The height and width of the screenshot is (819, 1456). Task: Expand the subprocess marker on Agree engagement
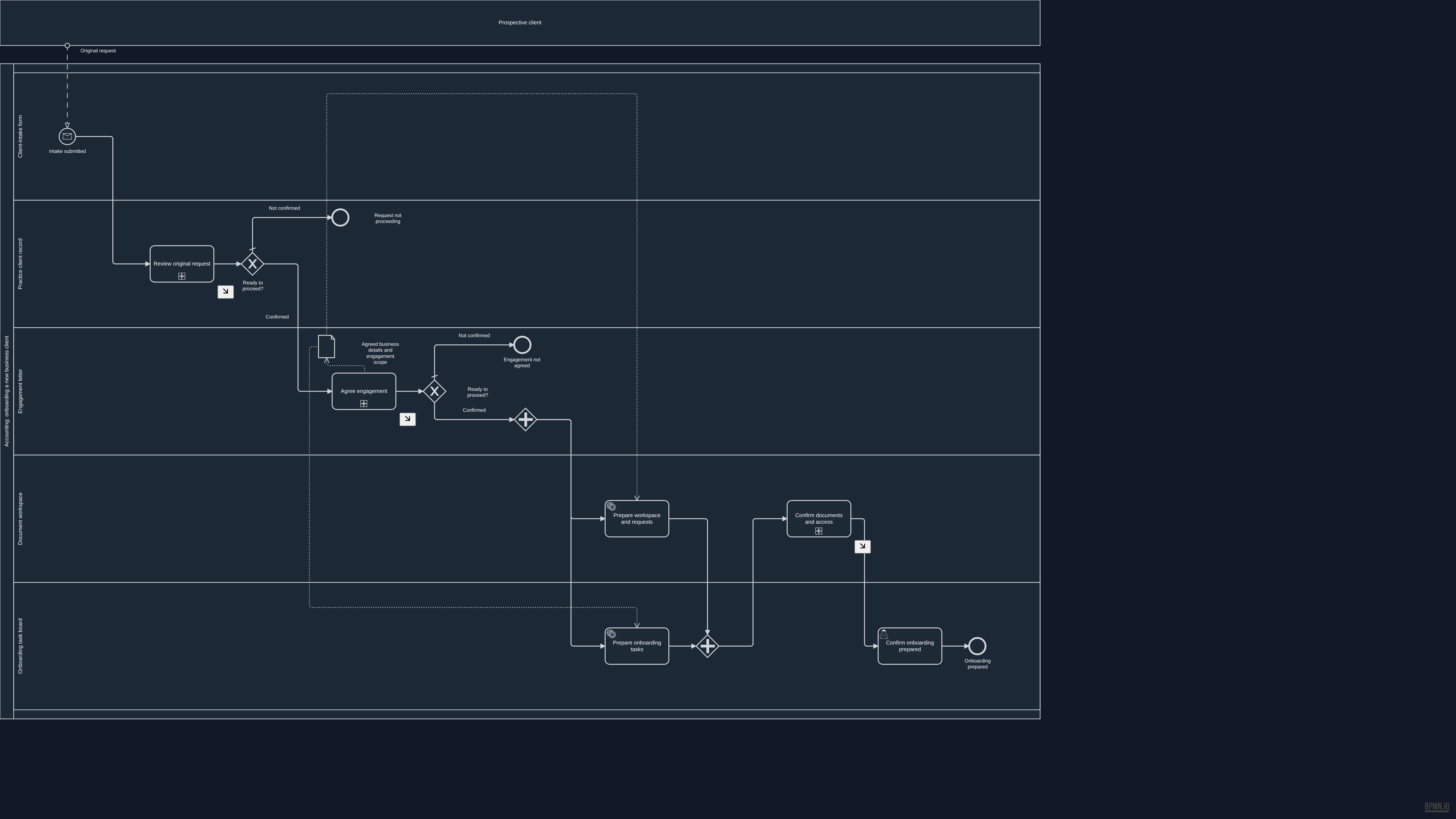tap(364, 404)
